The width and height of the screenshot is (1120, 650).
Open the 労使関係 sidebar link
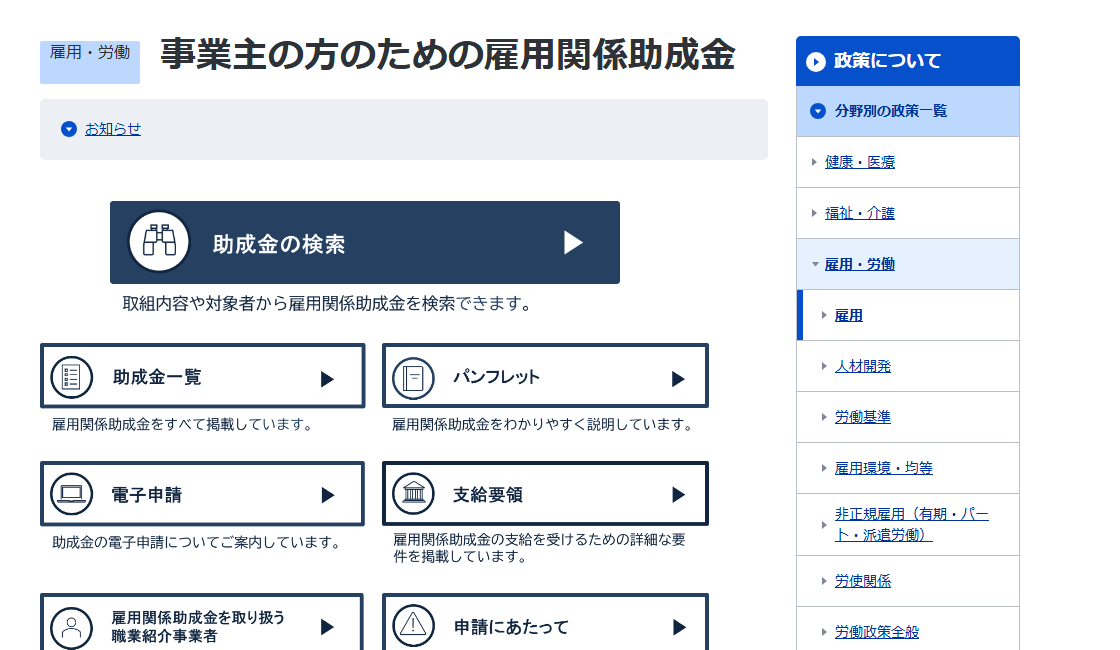(x=862, y=581)
